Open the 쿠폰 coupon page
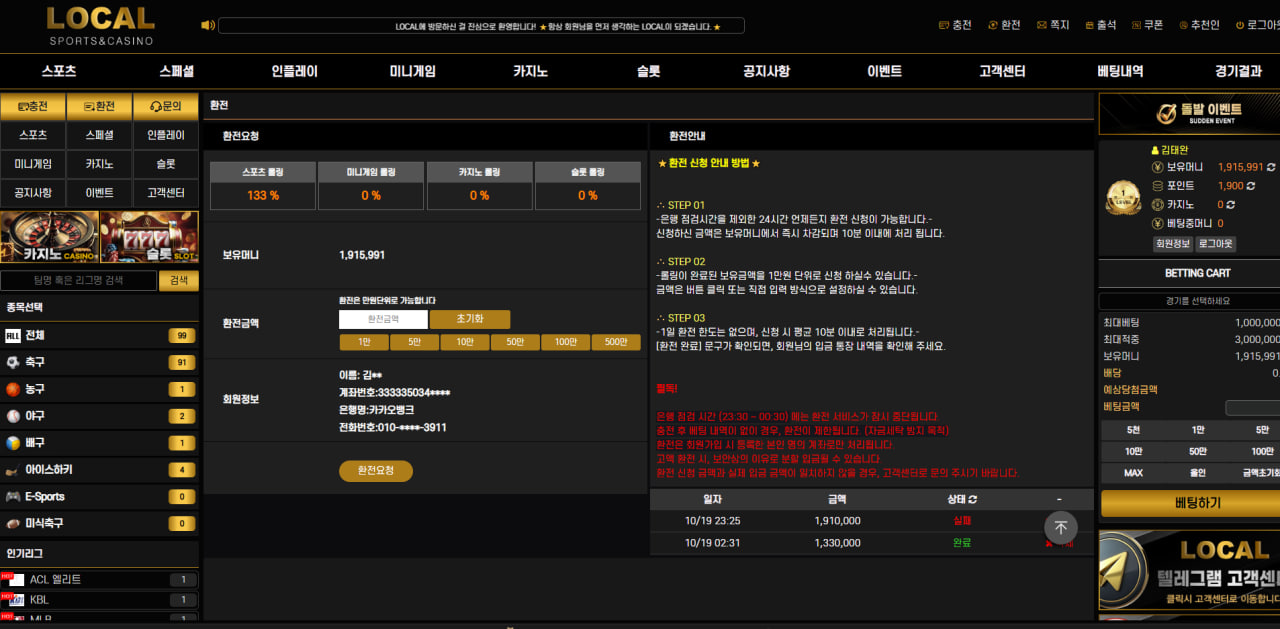Image resolution: width=1280 pixels, height=629 pixels. click(x=1146, y=25)
